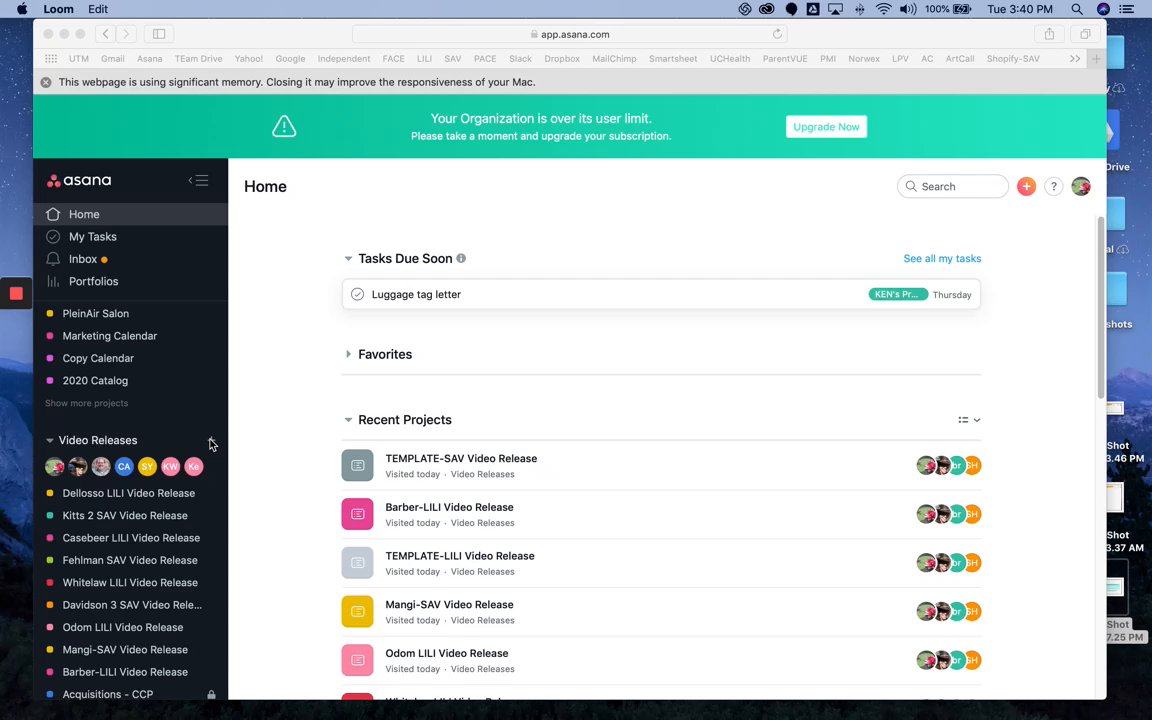Collapse the Asana sidebar with hamburger icon

click(198, 180)
